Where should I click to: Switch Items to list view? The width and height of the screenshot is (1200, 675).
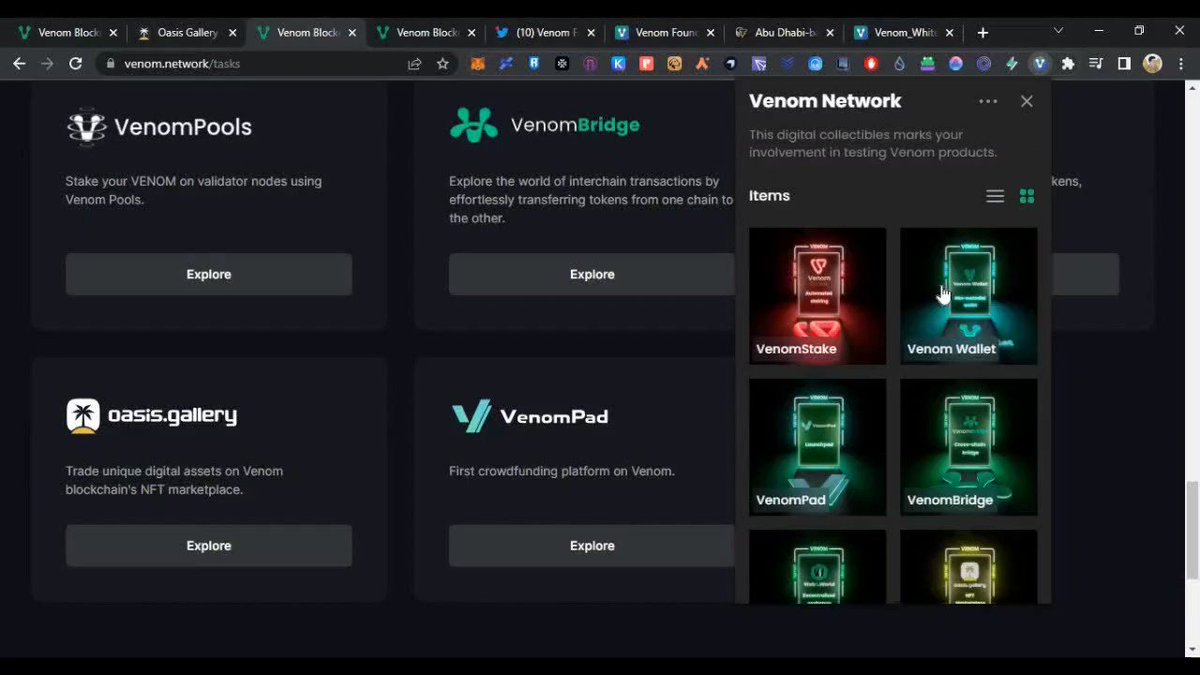[x=995, y=196]
